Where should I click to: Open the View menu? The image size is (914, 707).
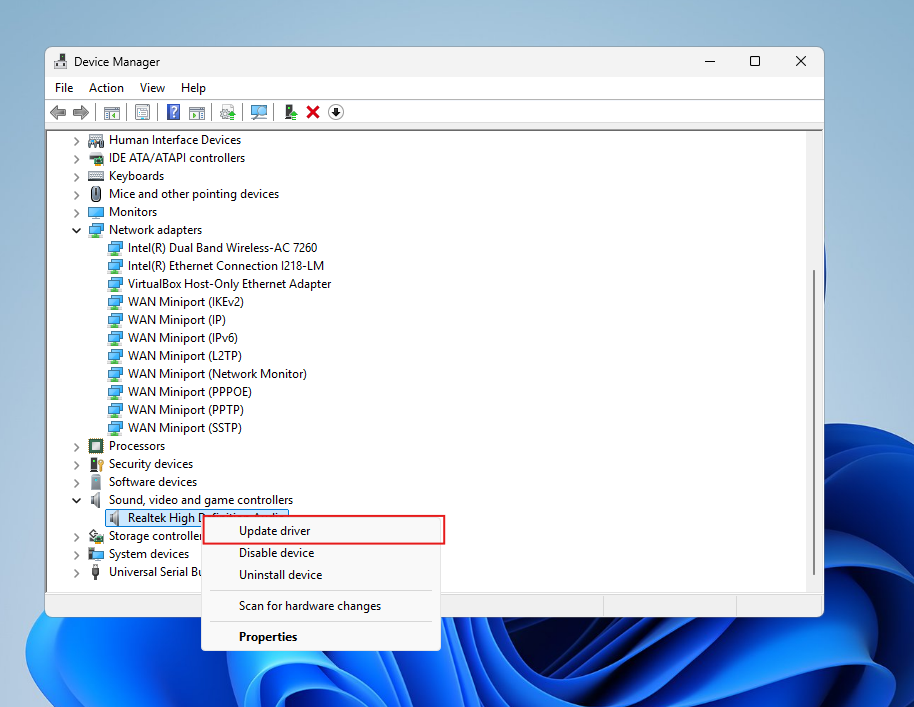click(152, 88)
